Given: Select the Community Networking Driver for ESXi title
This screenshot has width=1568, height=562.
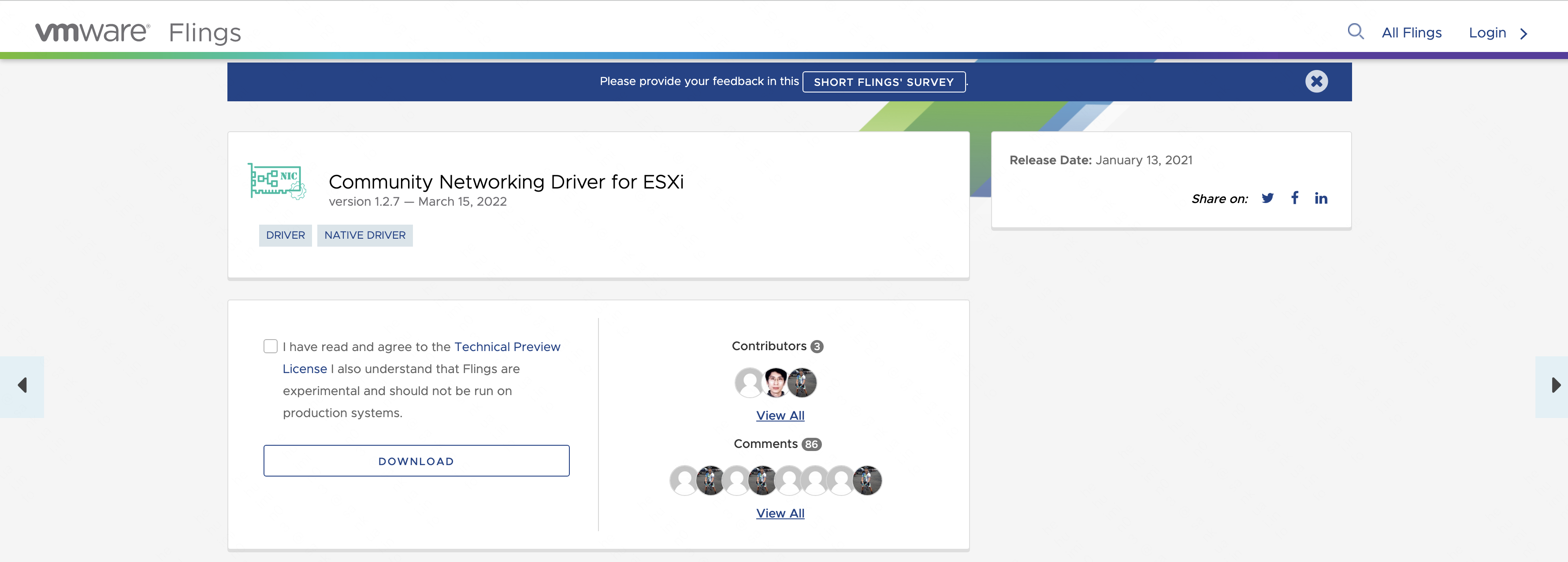Looking at the screenshot, I should 506,182.
